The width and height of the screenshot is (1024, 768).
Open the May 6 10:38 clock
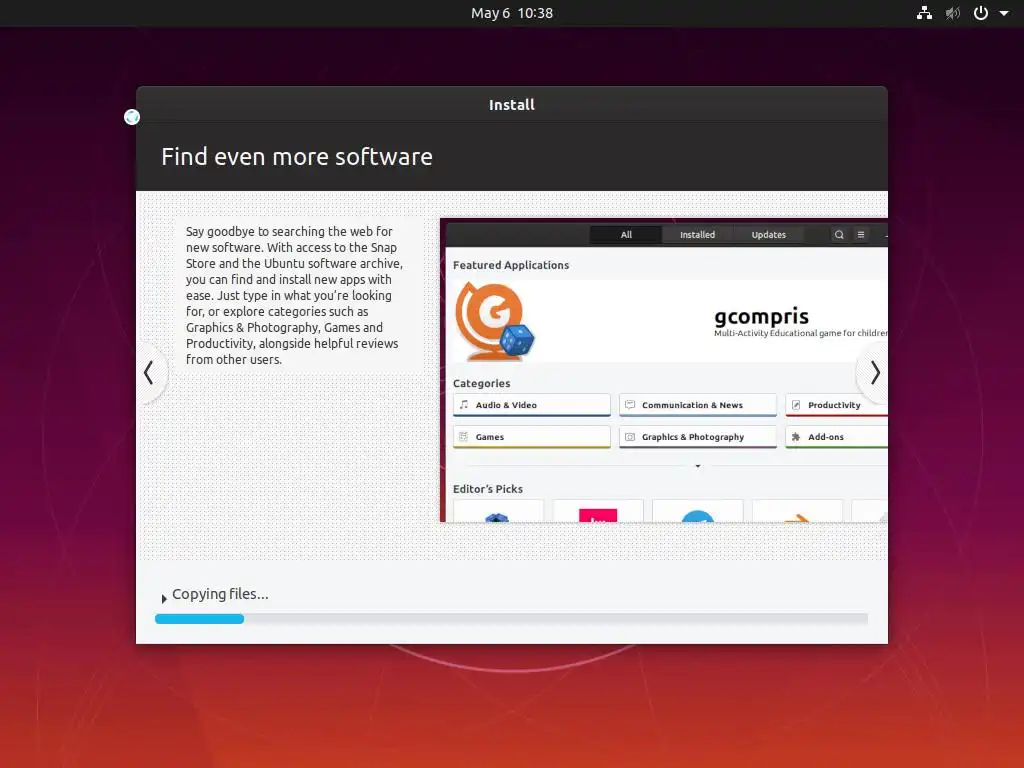click(512, 13)
